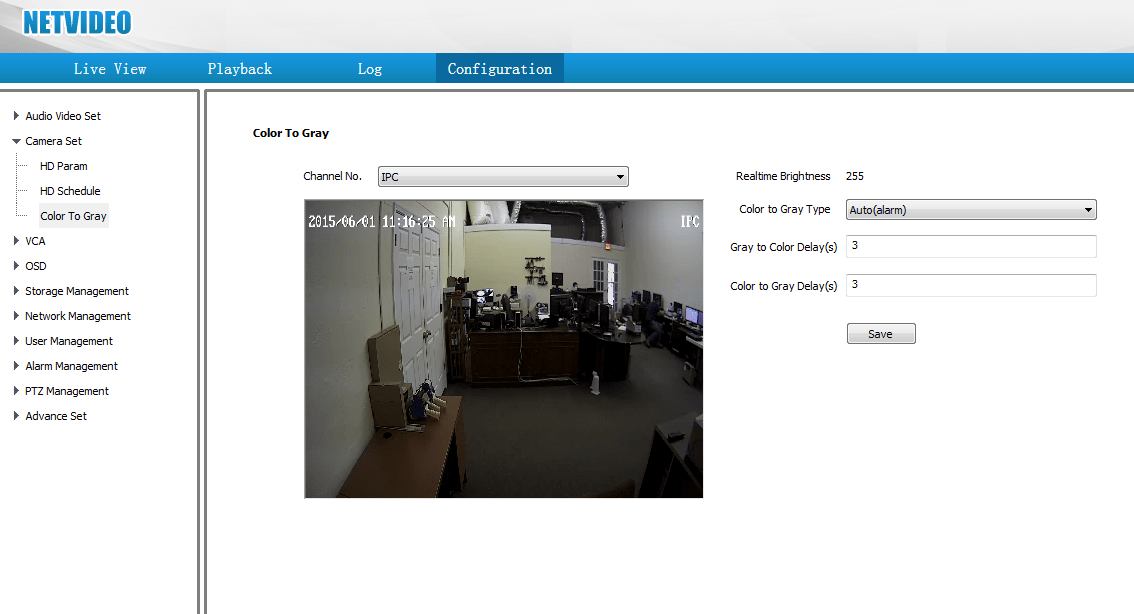Screen dimensions: 1134x614
Task: Expand the Alarm Management arrow
Action: click(16, 366)
